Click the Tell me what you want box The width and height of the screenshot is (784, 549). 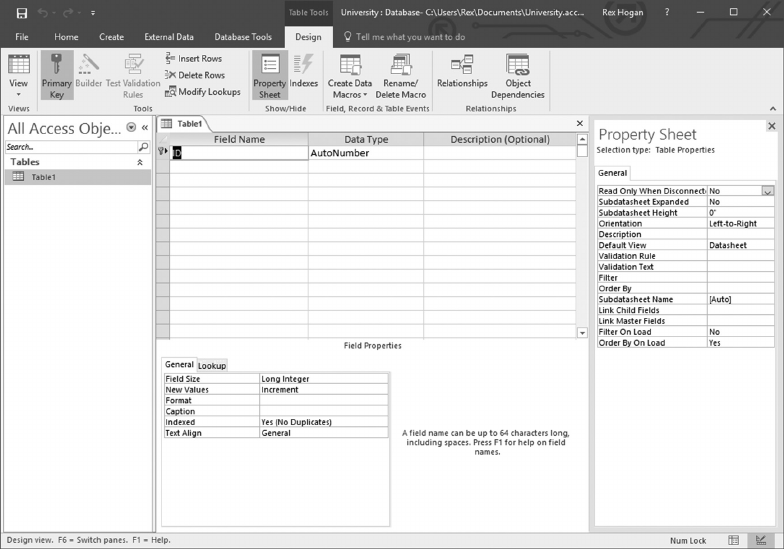[x=405, y=37]
